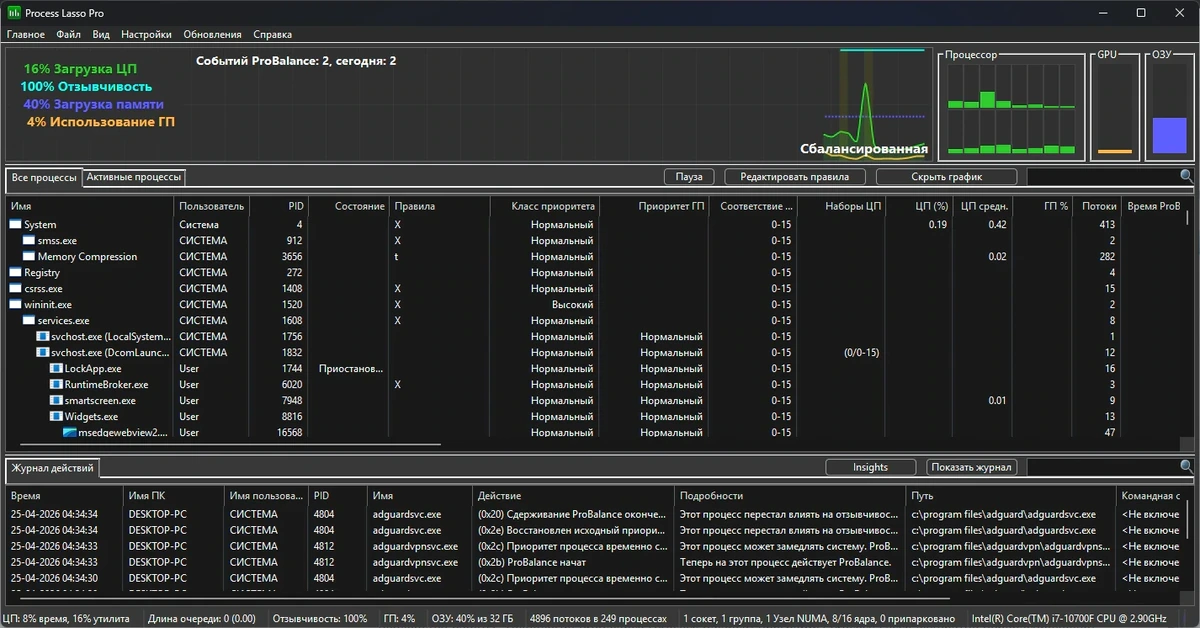Sort by PID column in process list
This screenshot has width=1200, height=628.
[x=278, y=206]
